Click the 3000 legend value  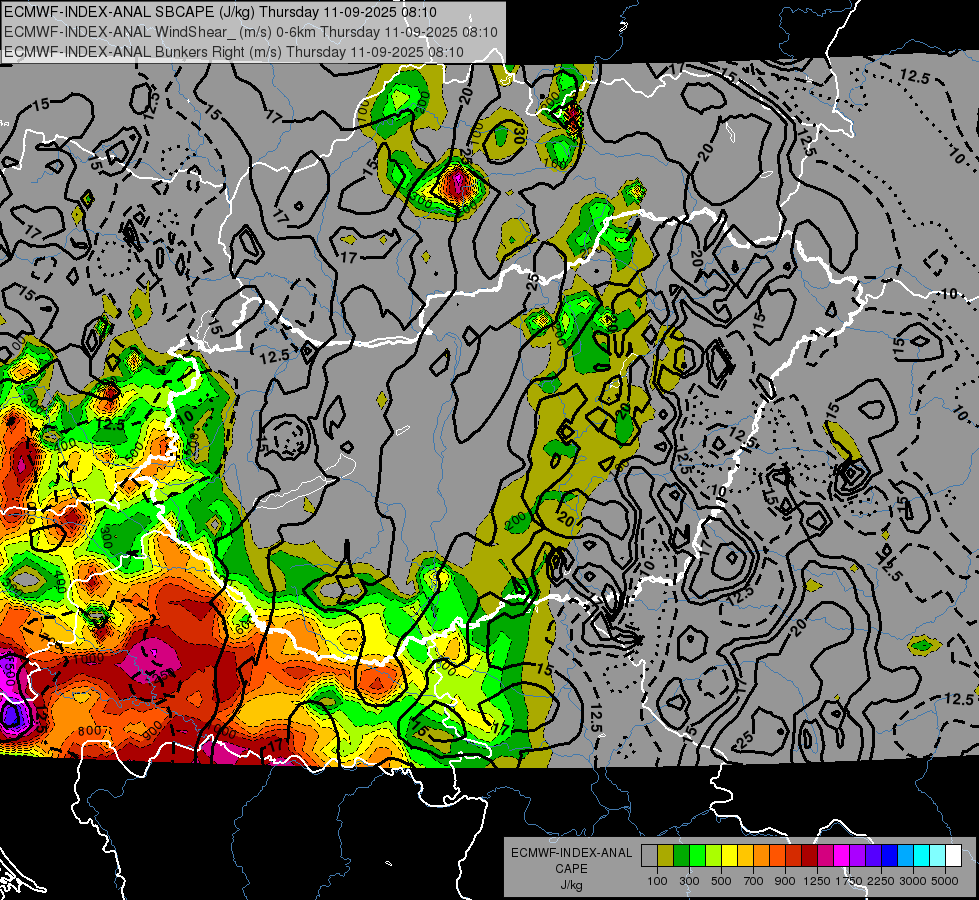913,881
